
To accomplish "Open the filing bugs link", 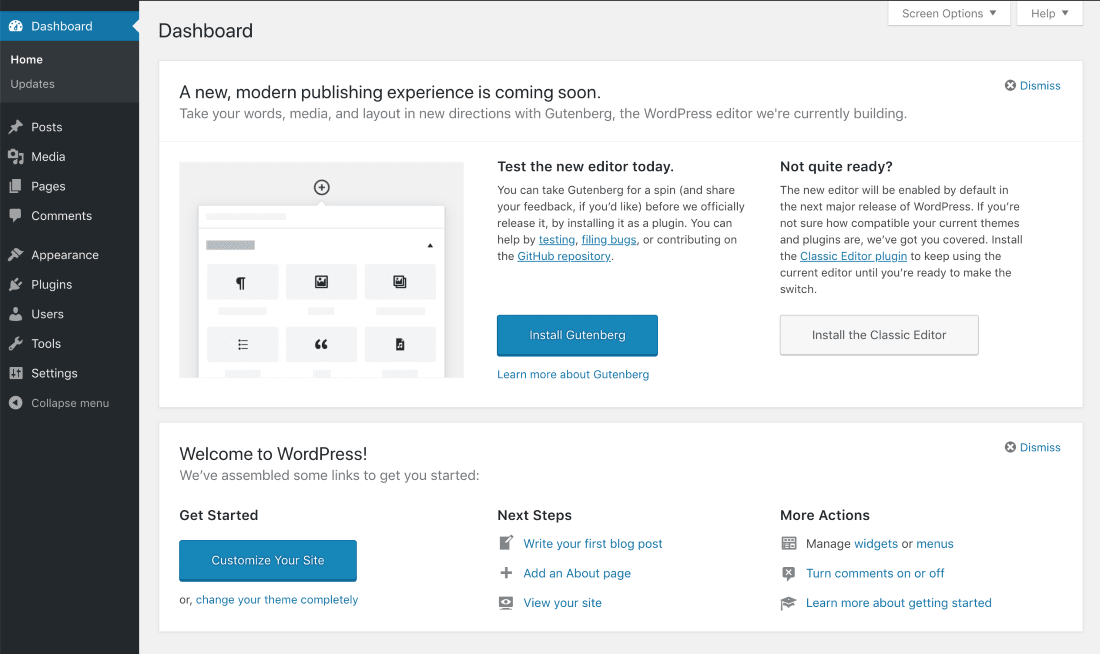I will click(609, 239).
